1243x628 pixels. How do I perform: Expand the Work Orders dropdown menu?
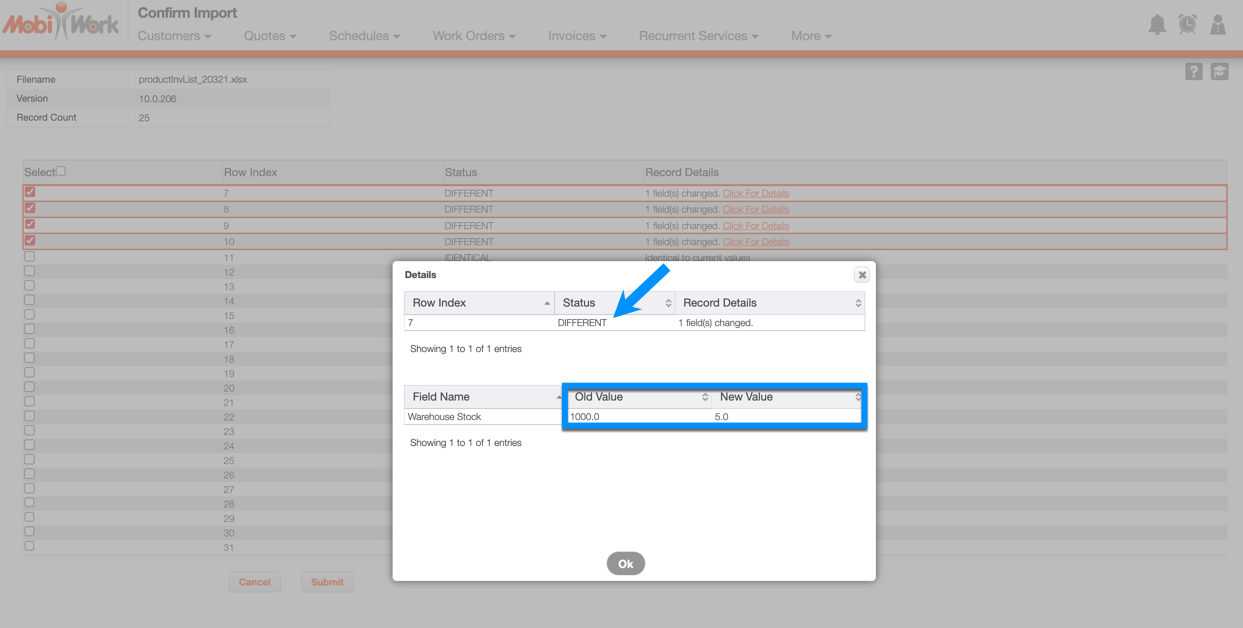click(474, 36)
